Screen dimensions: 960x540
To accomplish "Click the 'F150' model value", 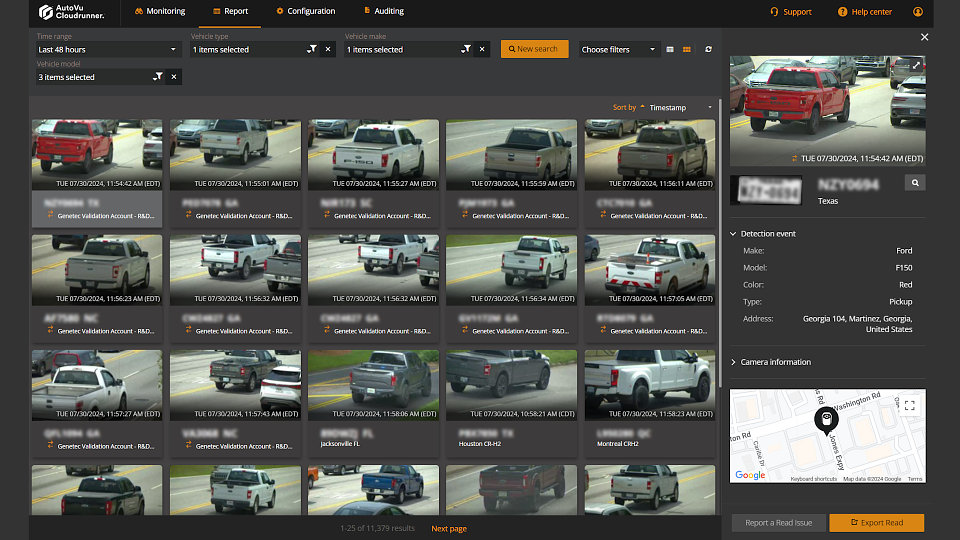I will (904, 268).
